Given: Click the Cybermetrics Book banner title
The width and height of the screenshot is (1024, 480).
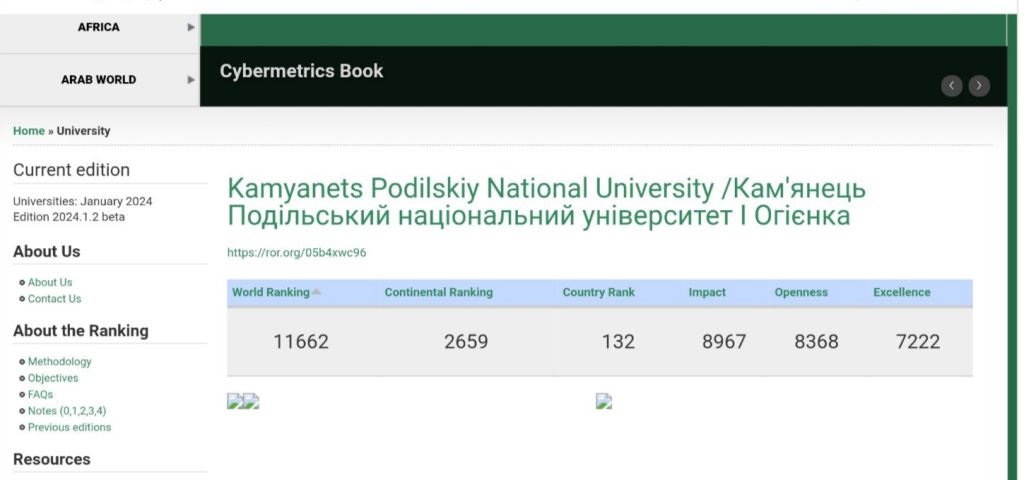Looking at the screenshot, I should 301,71.
